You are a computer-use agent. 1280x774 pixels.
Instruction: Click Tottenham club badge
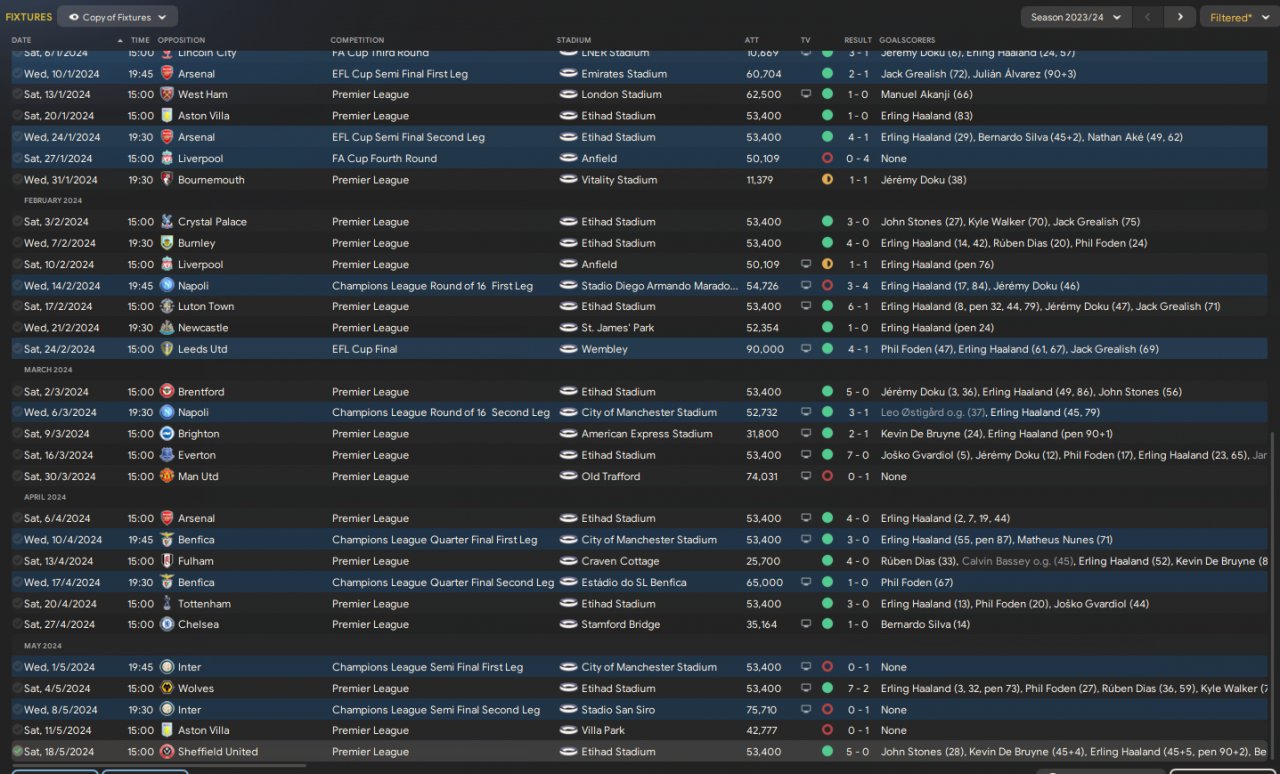pos(167,604)
